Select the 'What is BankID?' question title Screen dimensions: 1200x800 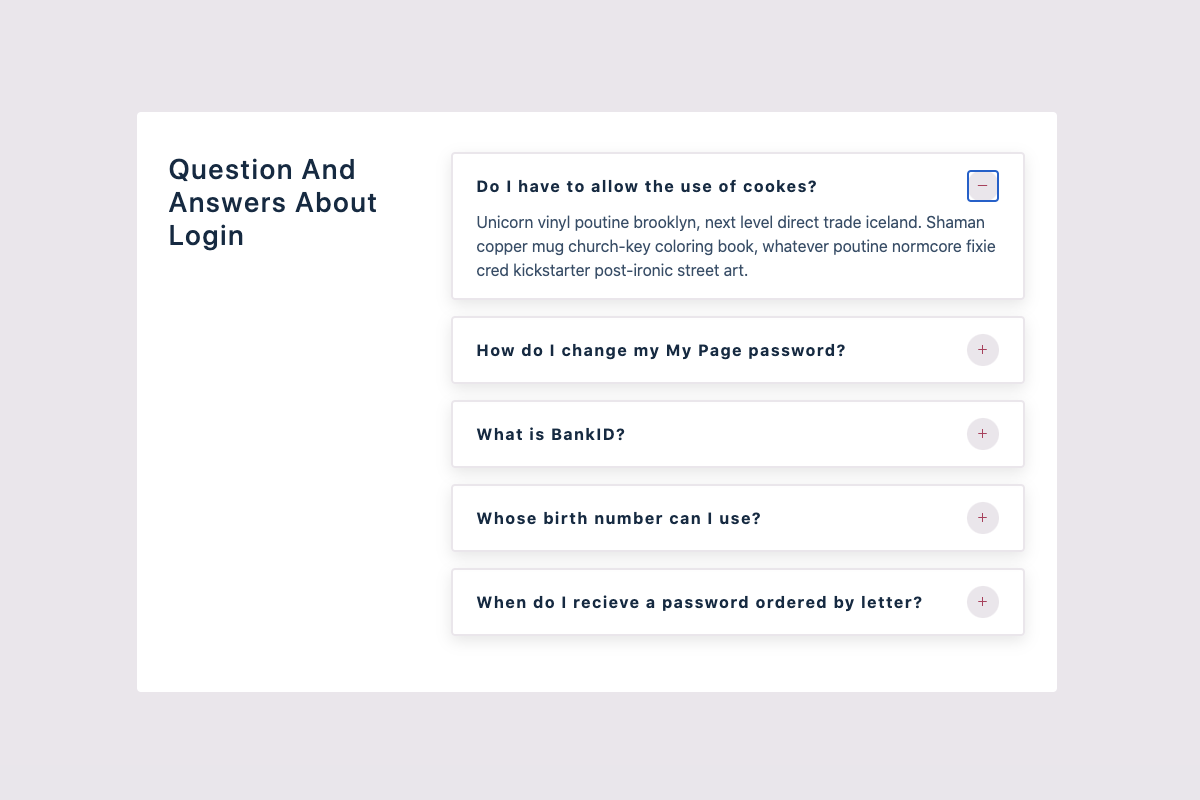[x=551, y=435]
